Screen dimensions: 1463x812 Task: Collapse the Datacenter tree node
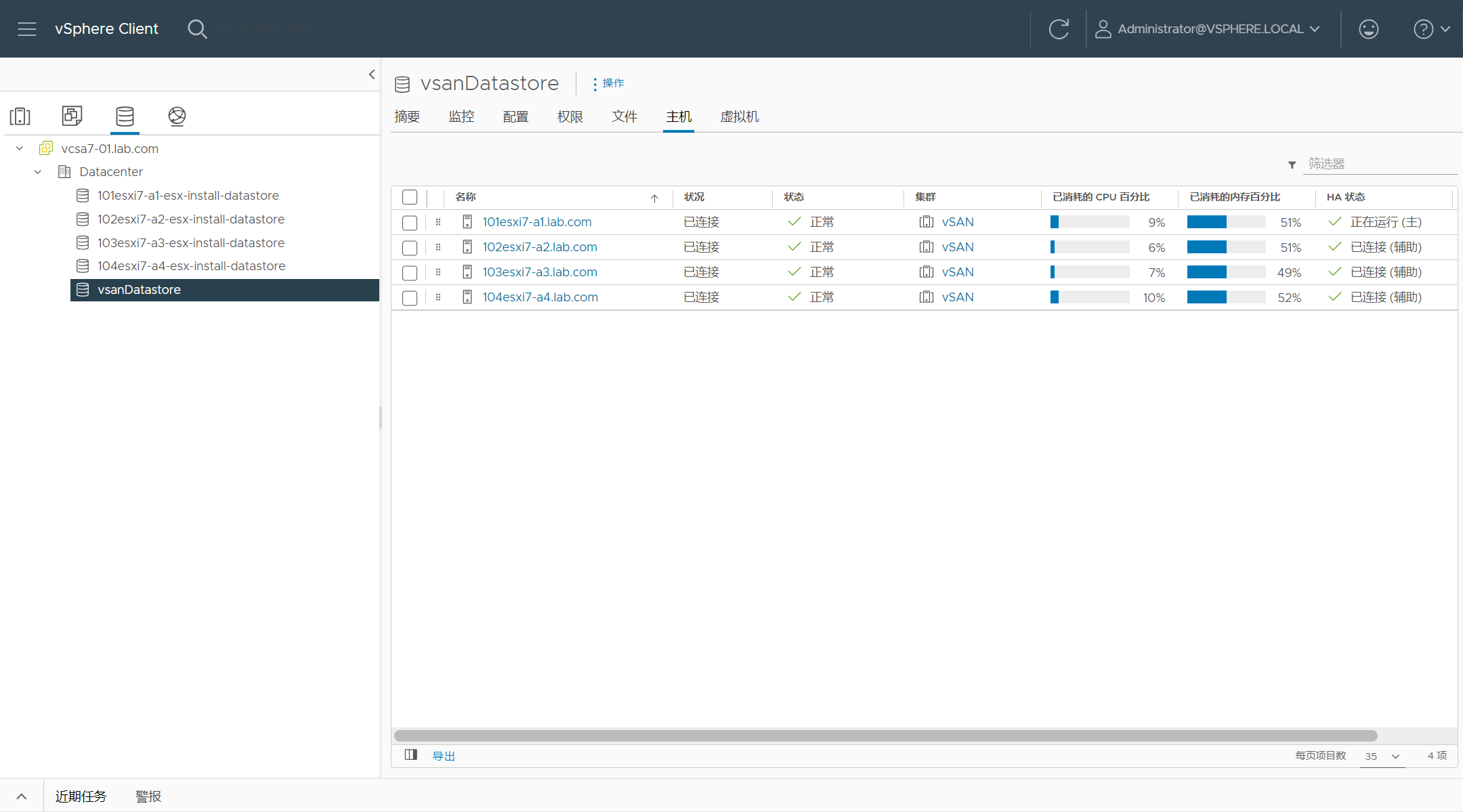click(38, 172)
